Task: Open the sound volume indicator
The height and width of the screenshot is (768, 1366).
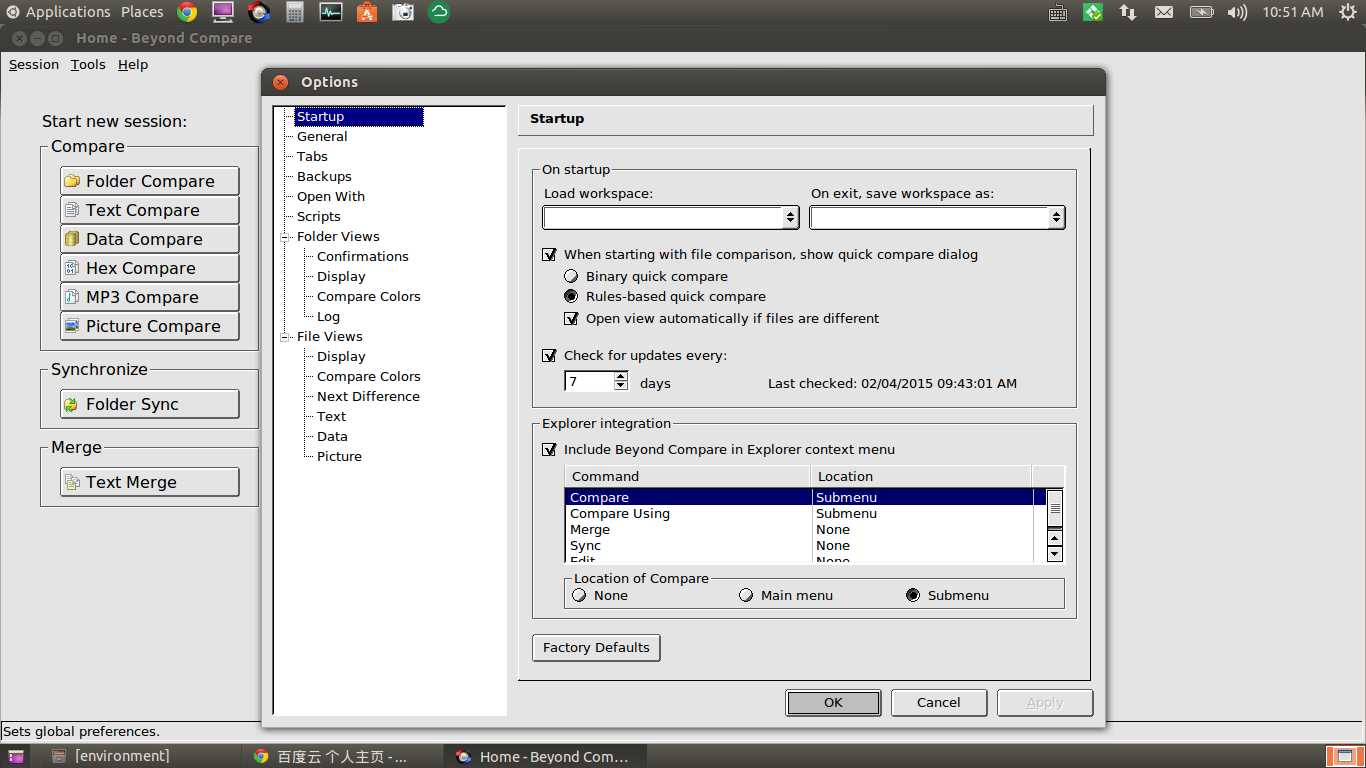Action: click(x=1237, y=12)
